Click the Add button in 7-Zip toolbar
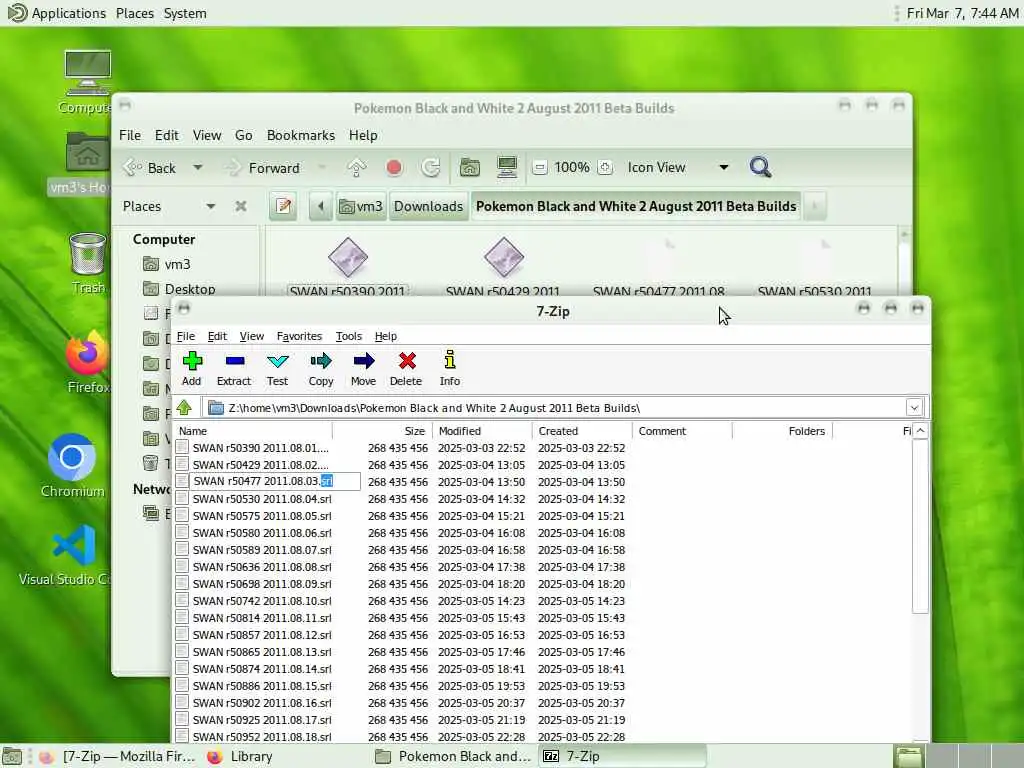Screen dimensions: 1024x768 tap(192, 368)
